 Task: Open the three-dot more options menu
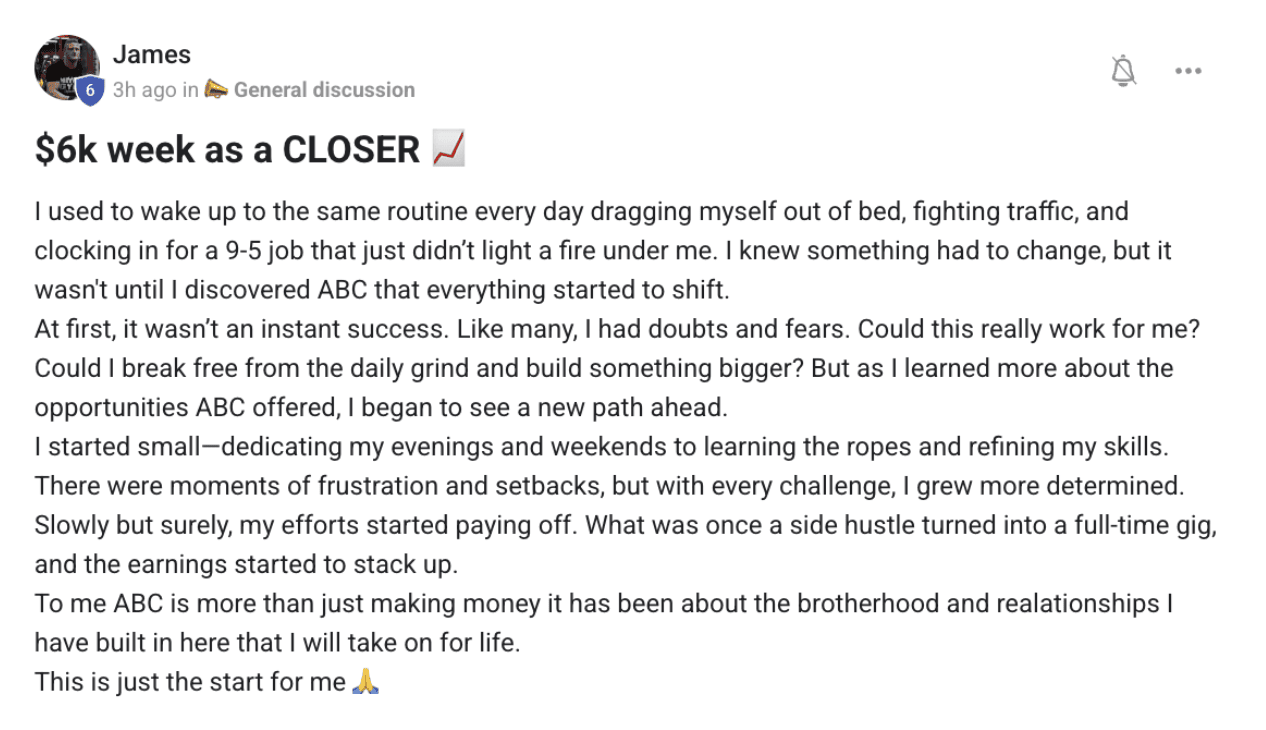coord(1188,71)
